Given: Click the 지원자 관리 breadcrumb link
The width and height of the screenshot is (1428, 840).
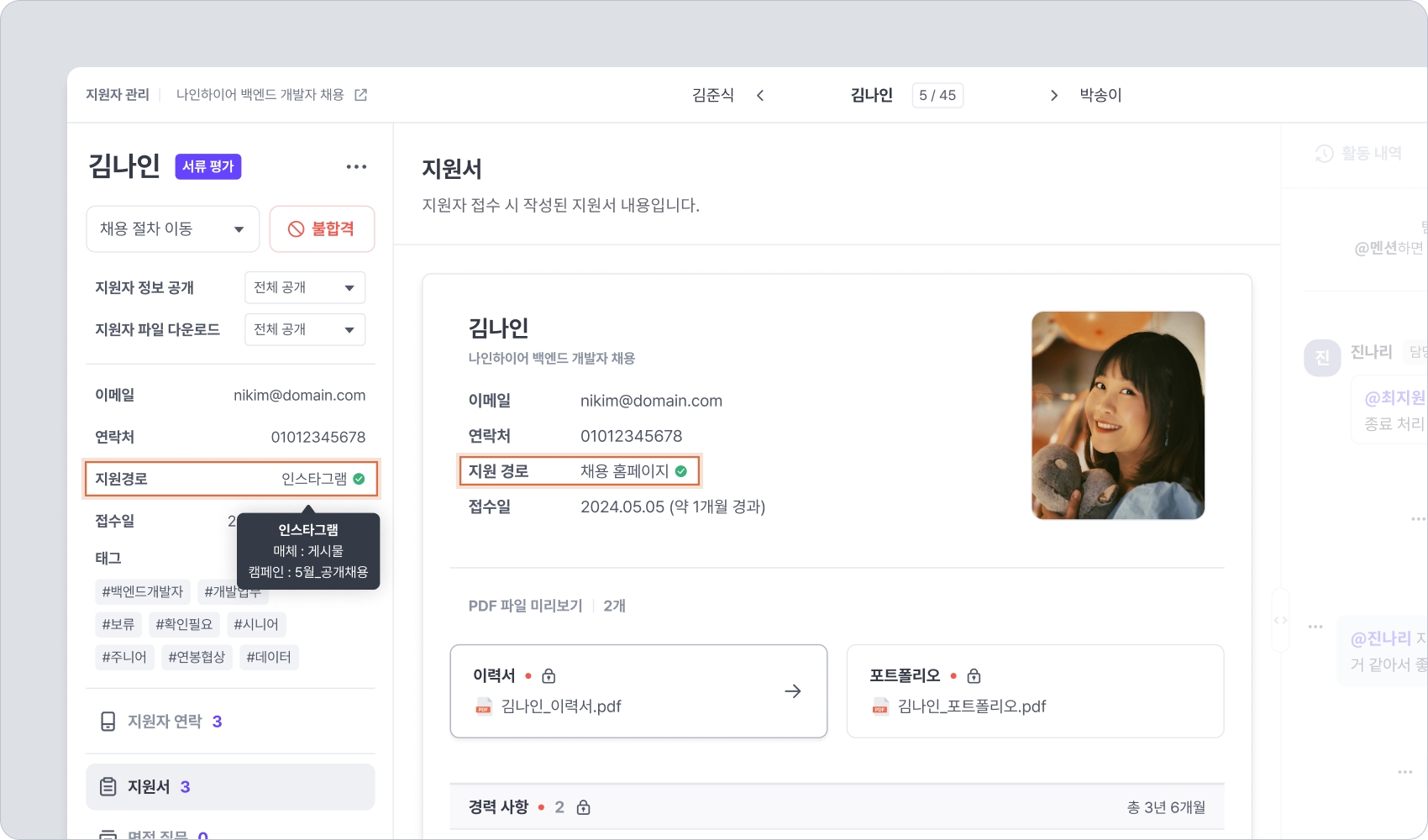Looking at the screenshot, I should click(x=118, y=95).
